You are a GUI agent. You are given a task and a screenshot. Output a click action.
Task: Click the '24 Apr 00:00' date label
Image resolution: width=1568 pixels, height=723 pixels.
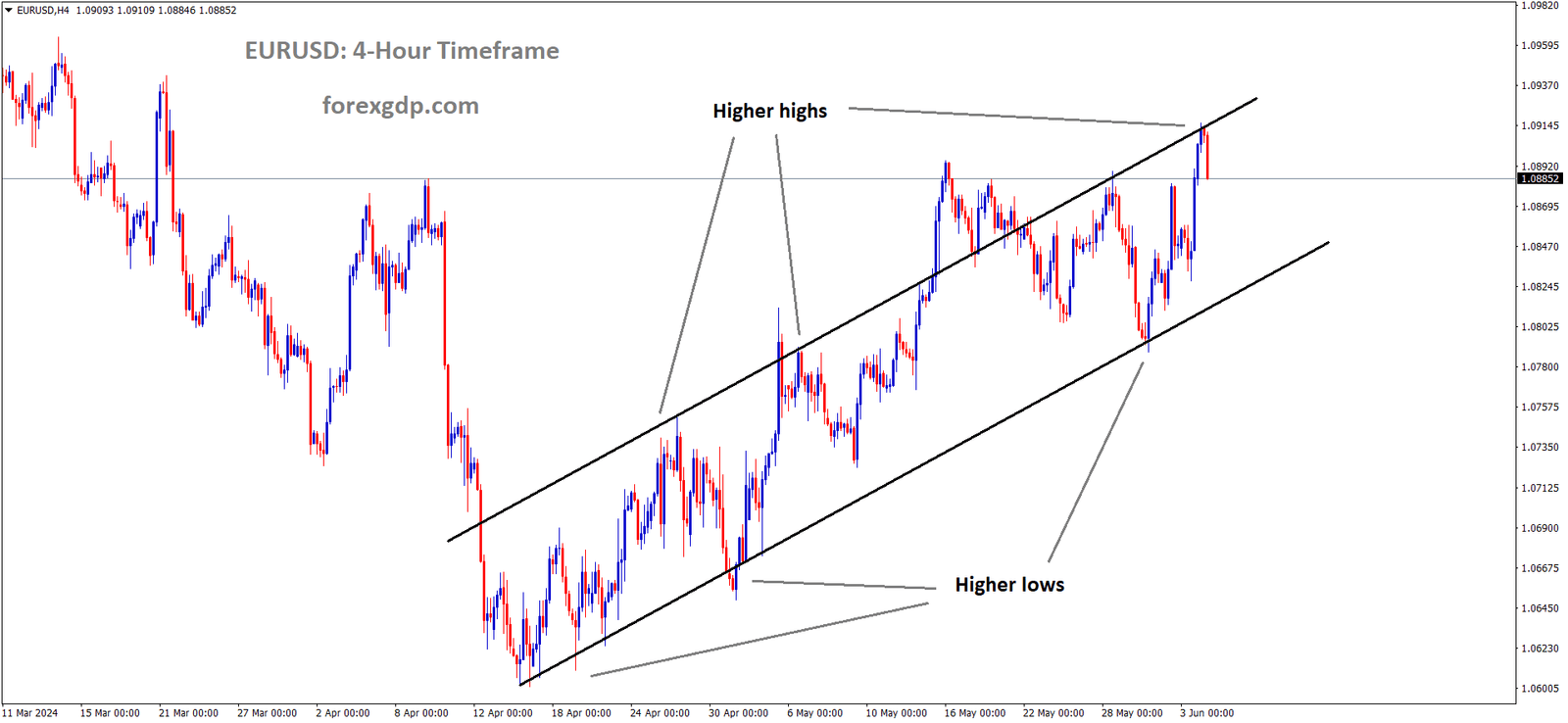coord(660,713)
